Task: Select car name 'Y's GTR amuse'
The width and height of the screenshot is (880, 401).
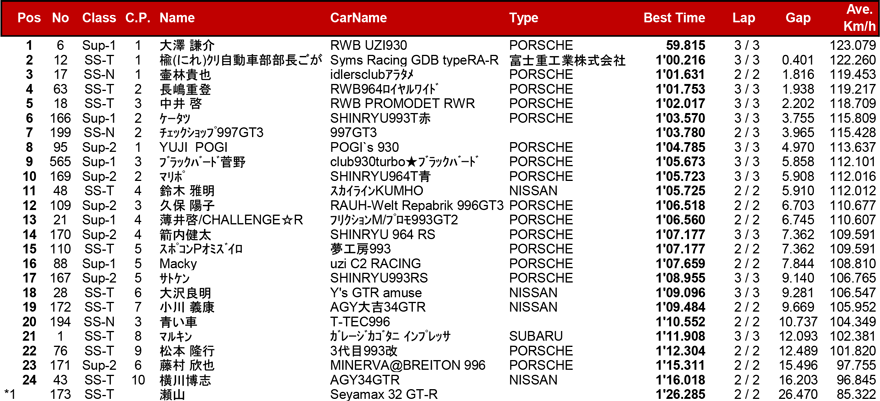Action: pyautogui.click(x=375, y=294)
